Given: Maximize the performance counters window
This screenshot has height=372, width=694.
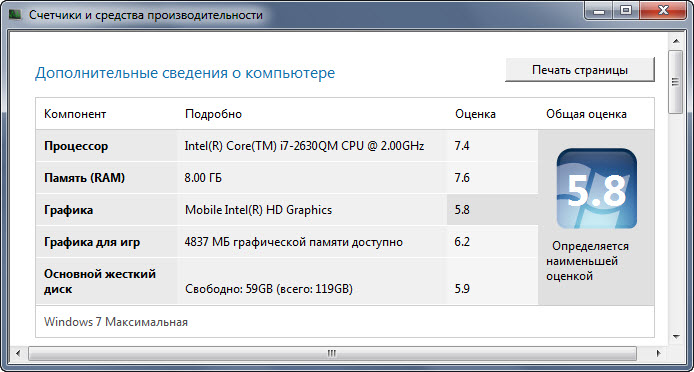Looking at the screenshot, I should (626, 11).
